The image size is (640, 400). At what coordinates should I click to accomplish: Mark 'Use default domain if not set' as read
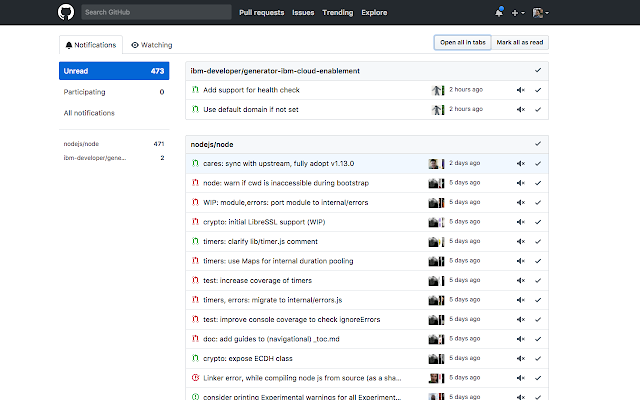point(538,109)
